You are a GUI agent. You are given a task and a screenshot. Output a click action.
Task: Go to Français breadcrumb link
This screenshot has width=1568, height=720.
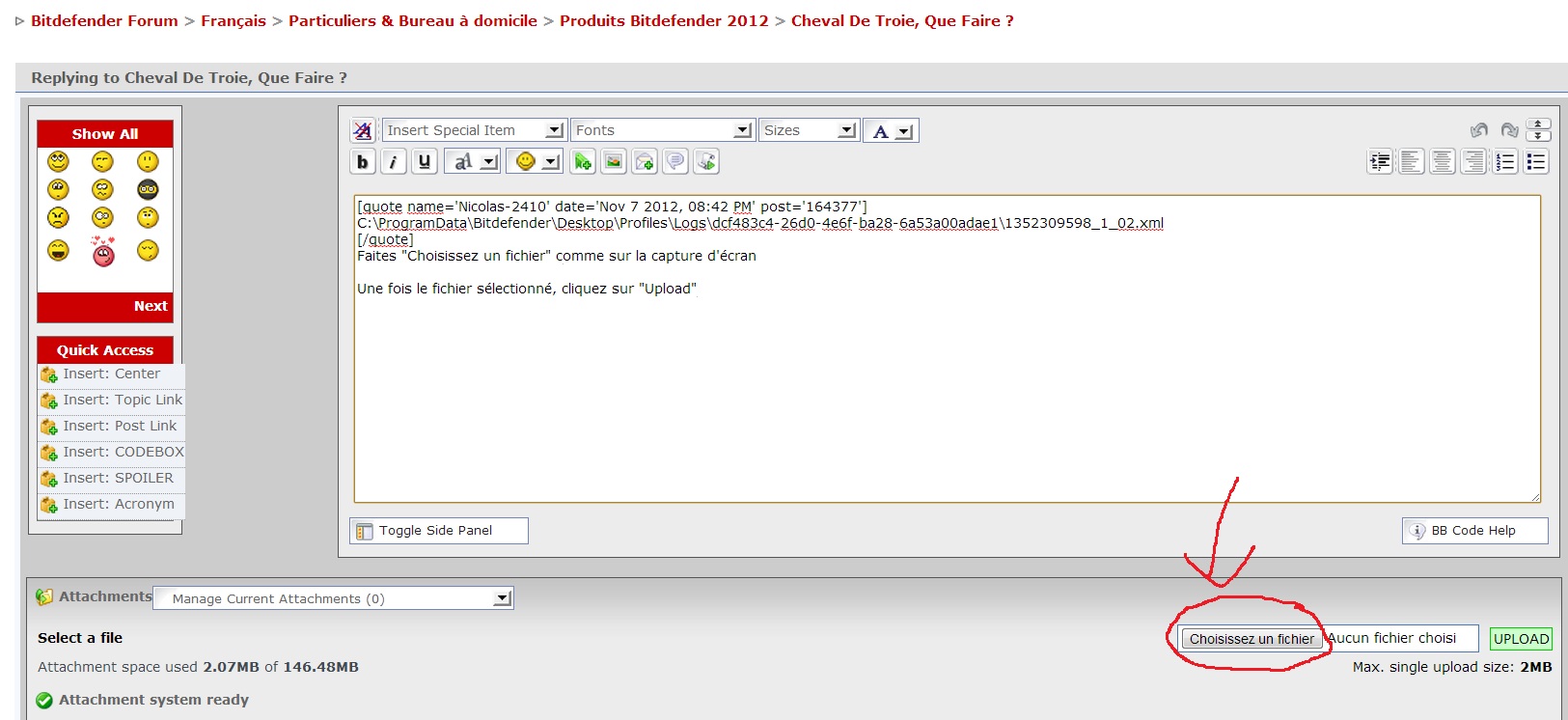point(234,20)
